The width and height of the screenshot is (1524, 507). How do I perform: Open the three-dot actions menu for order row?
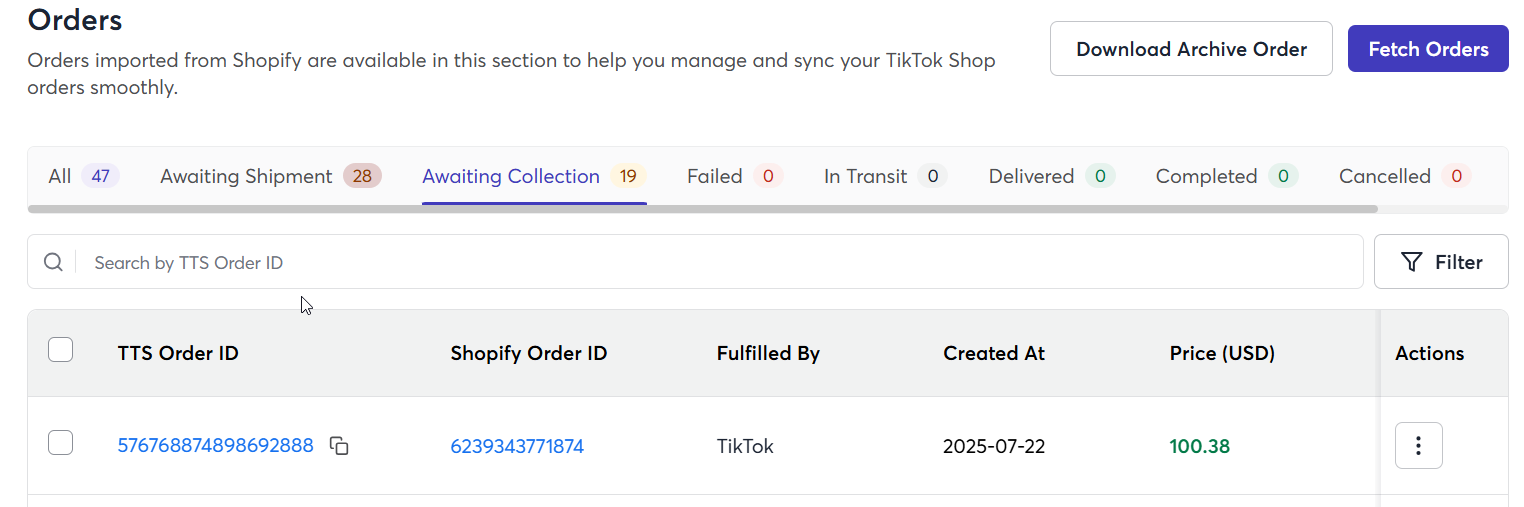(x=1418, y=446)
